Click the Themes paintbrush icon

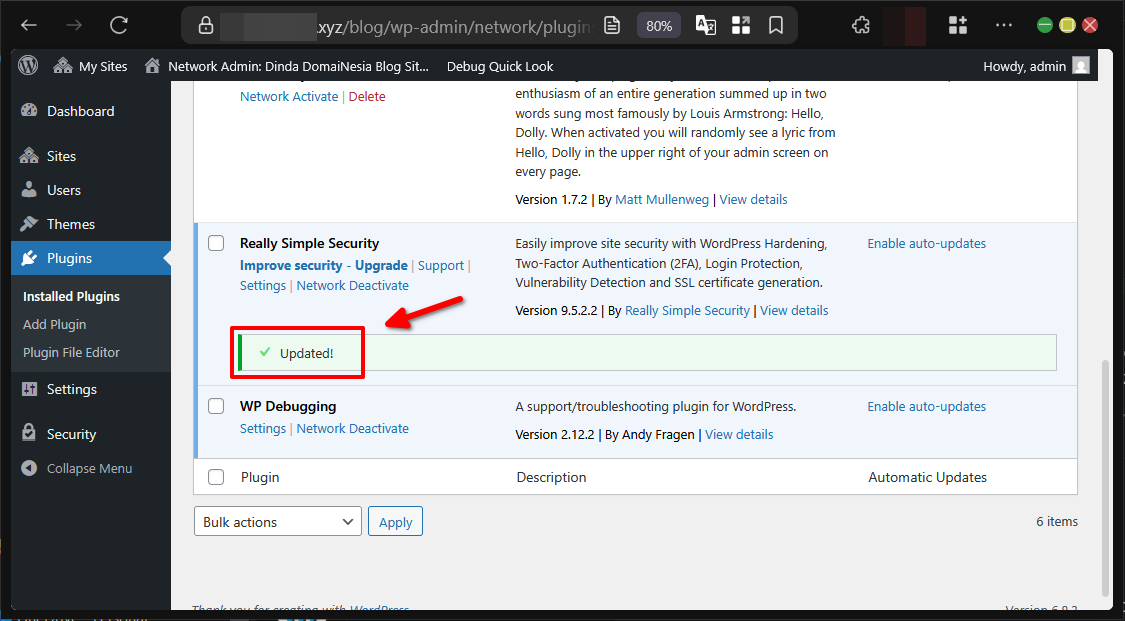28,223
